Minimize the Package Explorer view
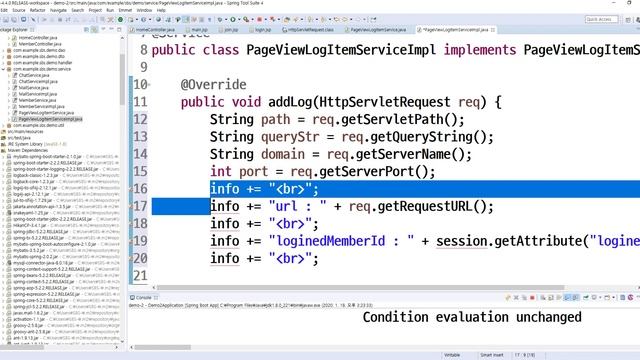 (111, 29)
